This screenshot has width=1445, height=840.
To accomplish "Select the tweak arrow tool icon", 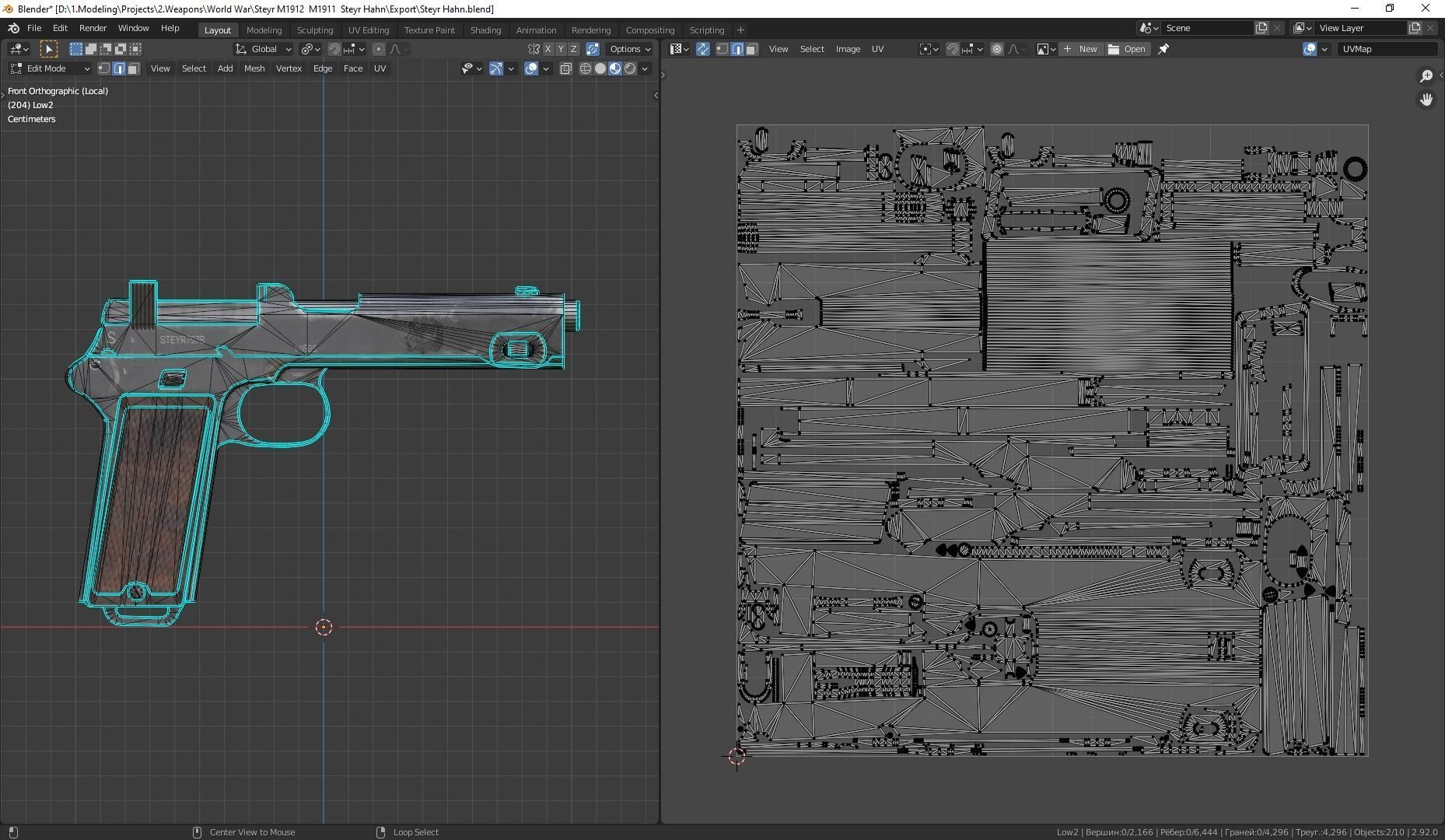I will pyautogui.click(x=48, y=49).
